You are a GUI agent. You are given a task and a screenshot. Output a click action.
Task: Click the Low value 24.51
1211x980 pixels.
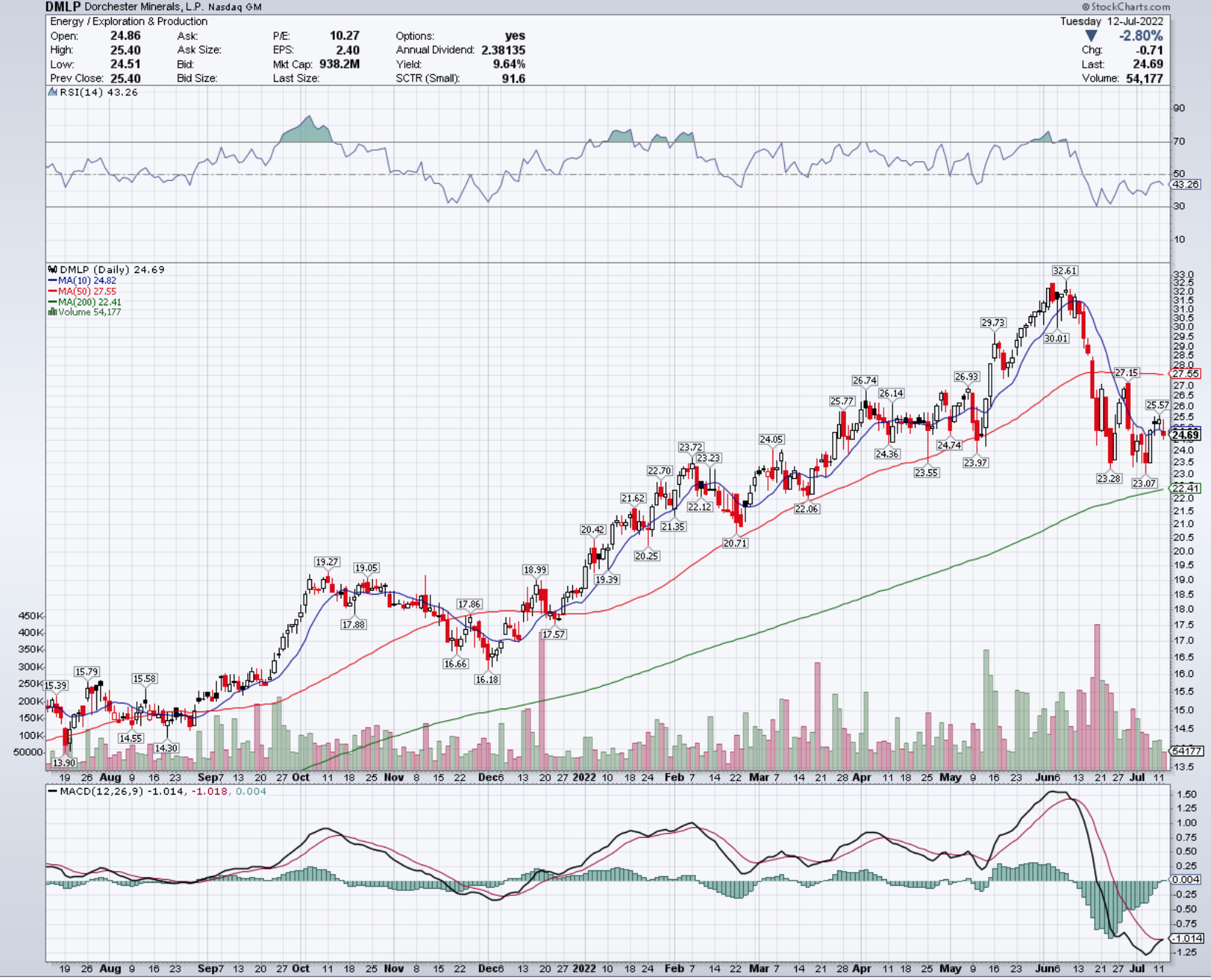[x=126, y=64]
